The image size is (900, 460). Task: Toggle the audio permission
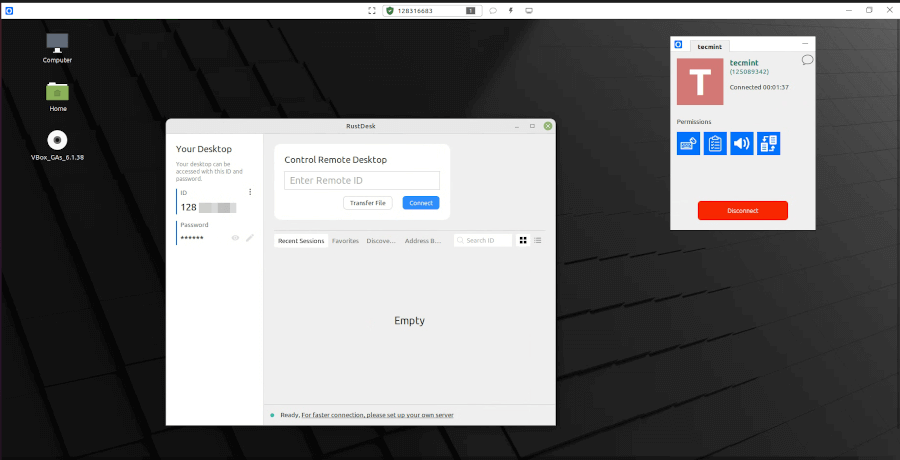[742, 144]
